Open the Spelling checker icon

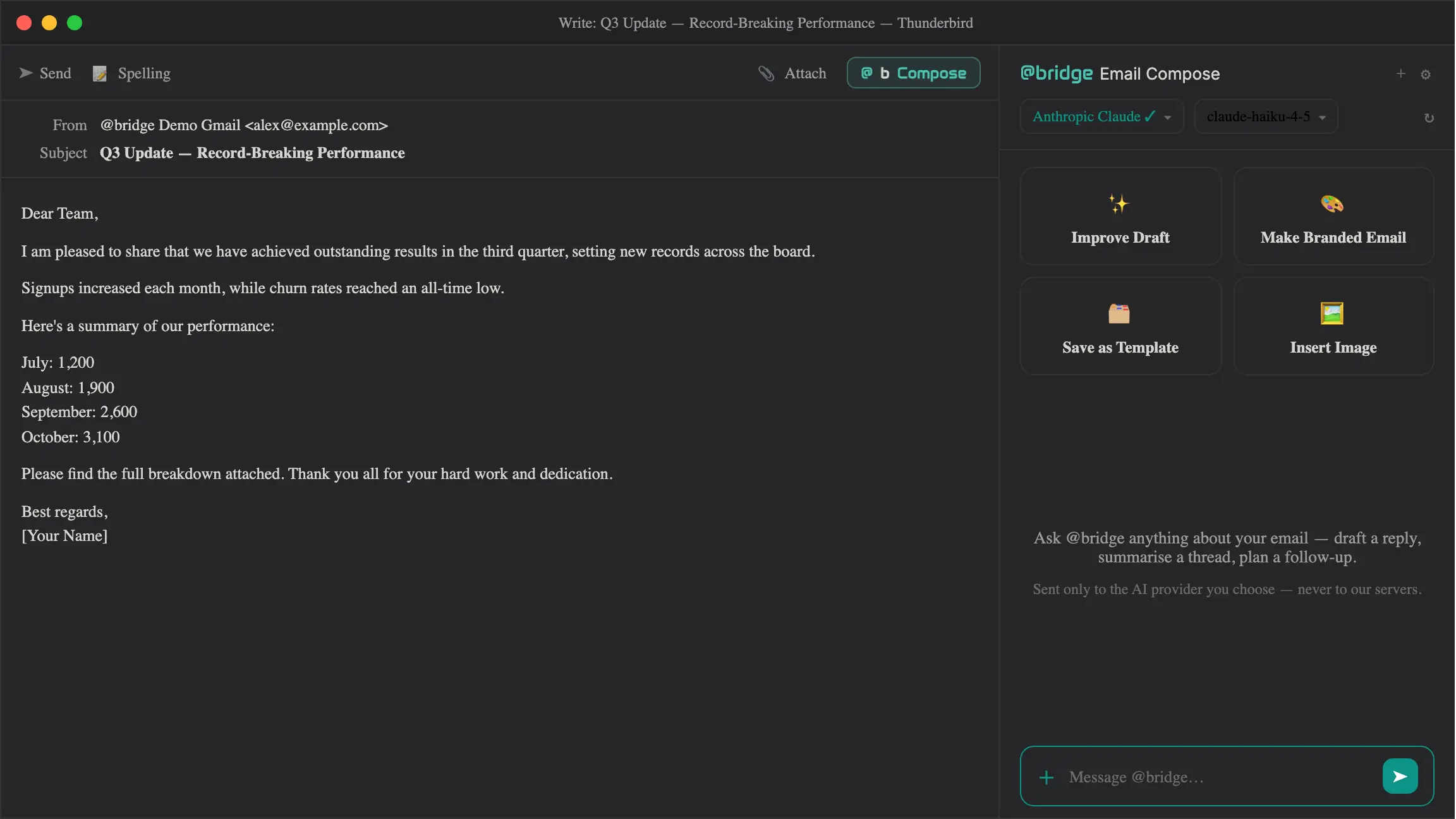(100, 74)
